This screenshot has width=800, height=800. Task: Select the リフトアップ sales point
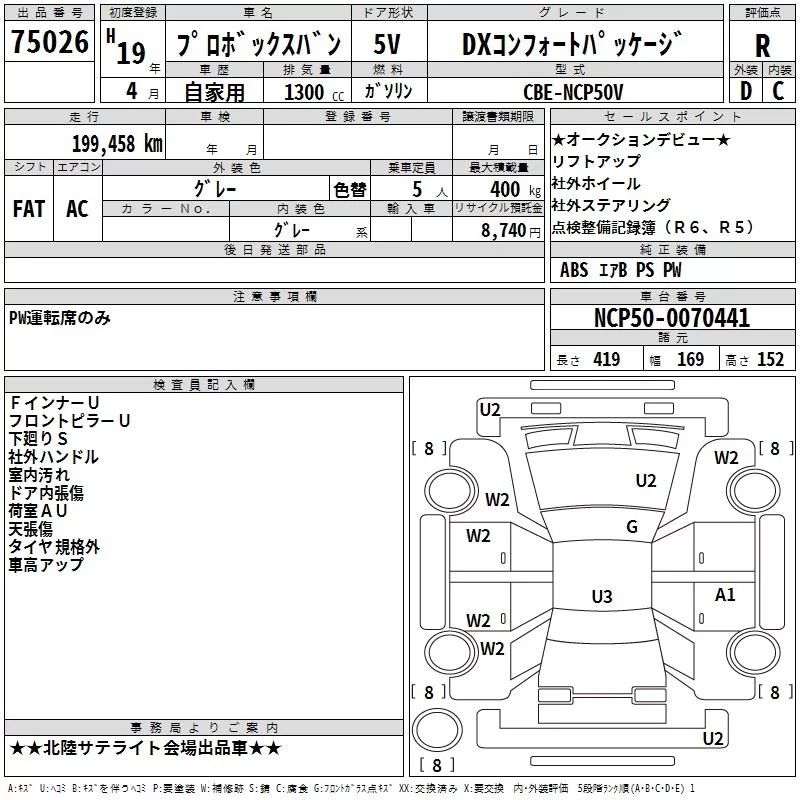[596, 161]
